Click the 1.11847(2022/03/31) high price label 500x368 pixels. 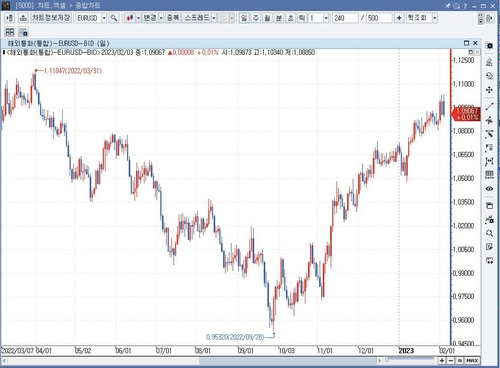(73, 71)
